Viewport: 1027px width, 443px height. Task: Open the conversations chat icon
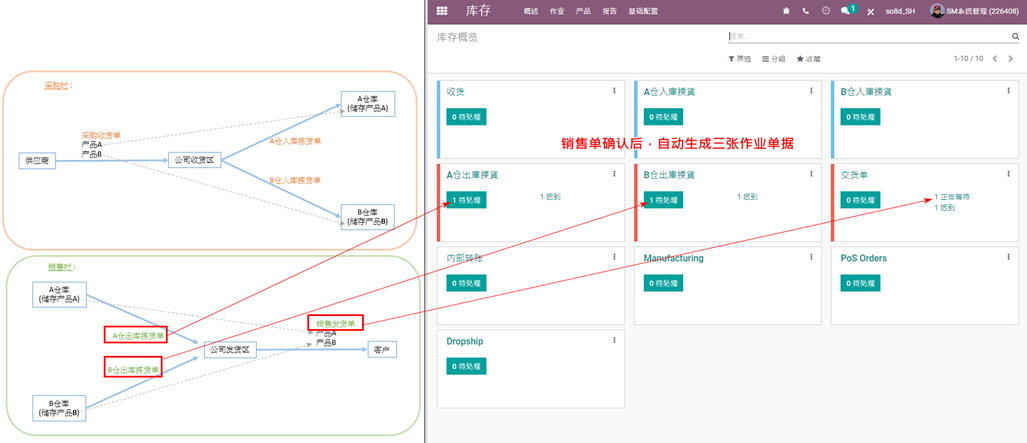[846, 11]
